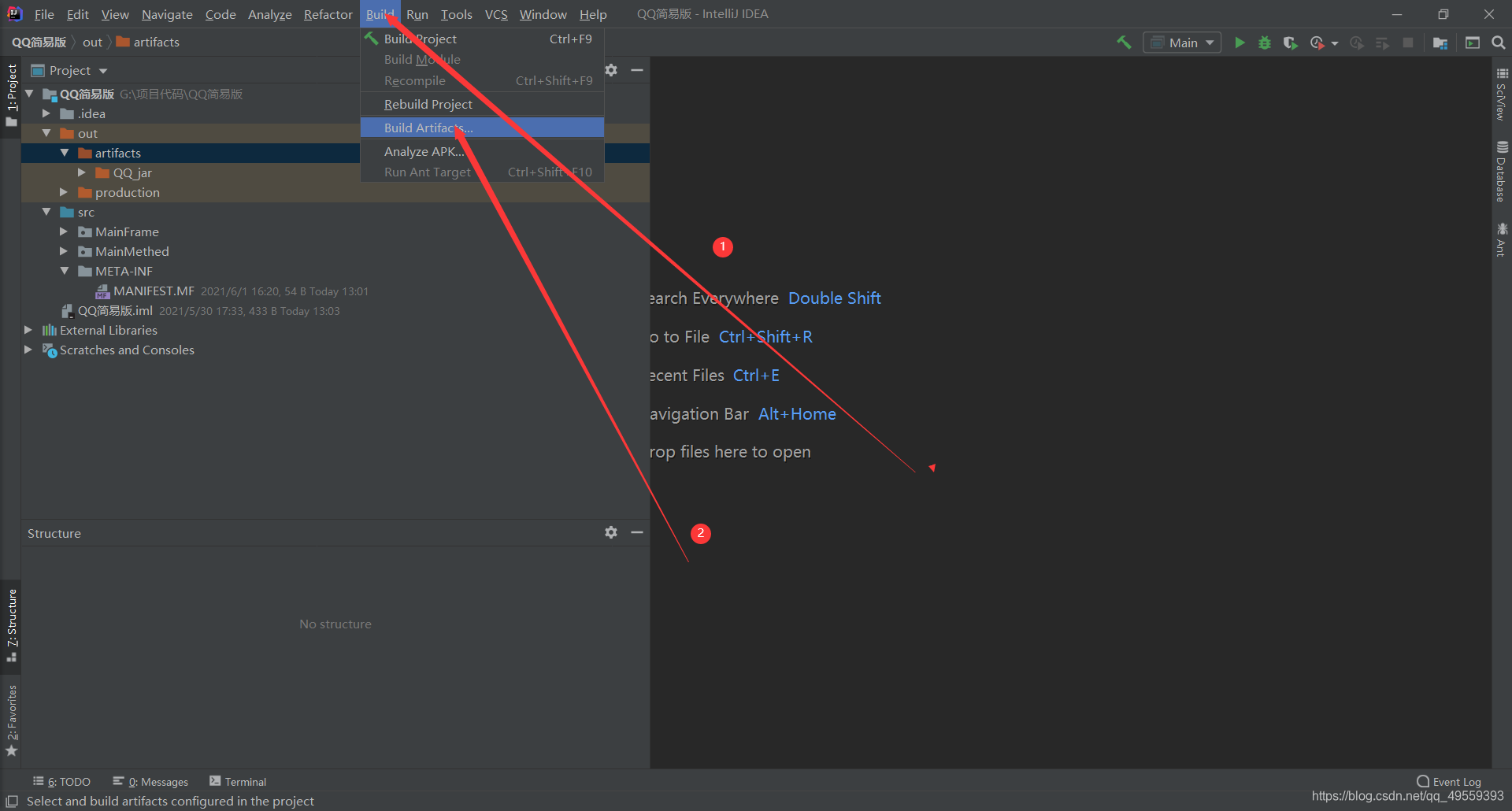Open the Tools menu
This screenshot has width=1512, height=811.
(457, 14)
